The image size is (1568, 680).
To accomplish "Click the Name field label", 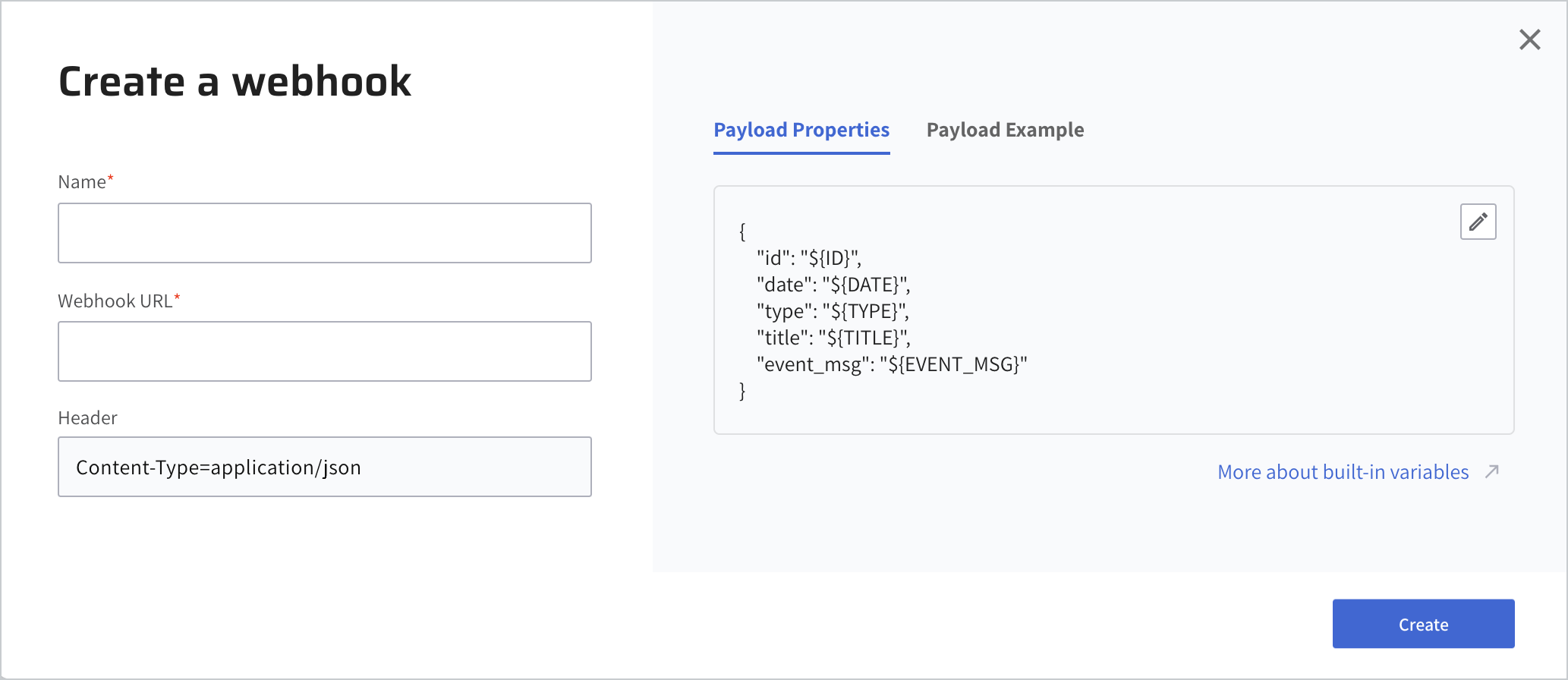I will (82, 182).
